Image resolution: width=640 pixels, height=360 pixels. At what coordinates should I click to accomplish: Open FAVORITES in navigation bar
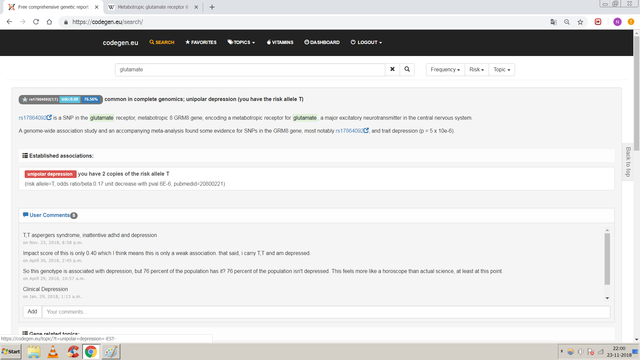[x=201, y=42]
